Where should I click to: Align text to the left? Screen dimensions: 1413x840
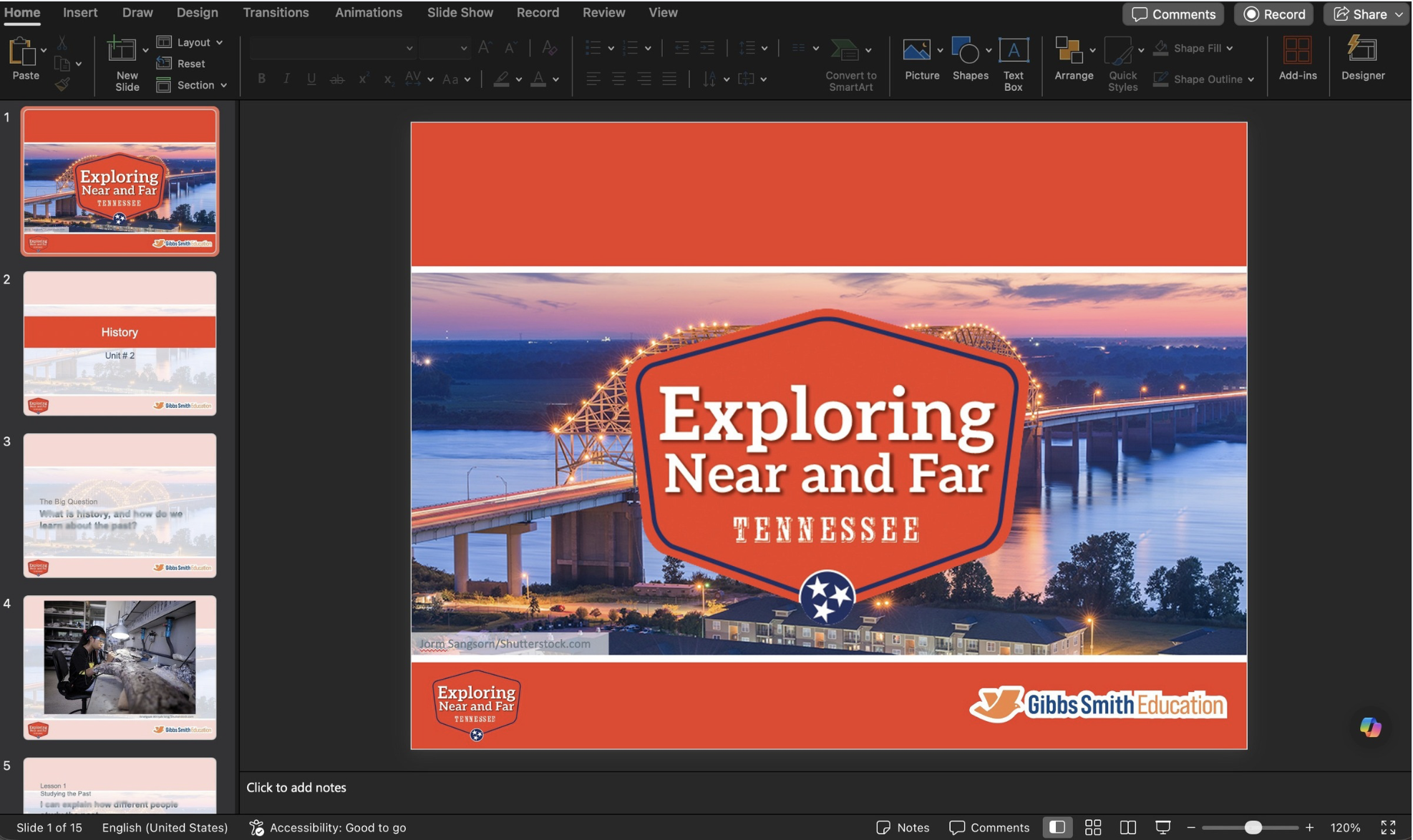593,79
